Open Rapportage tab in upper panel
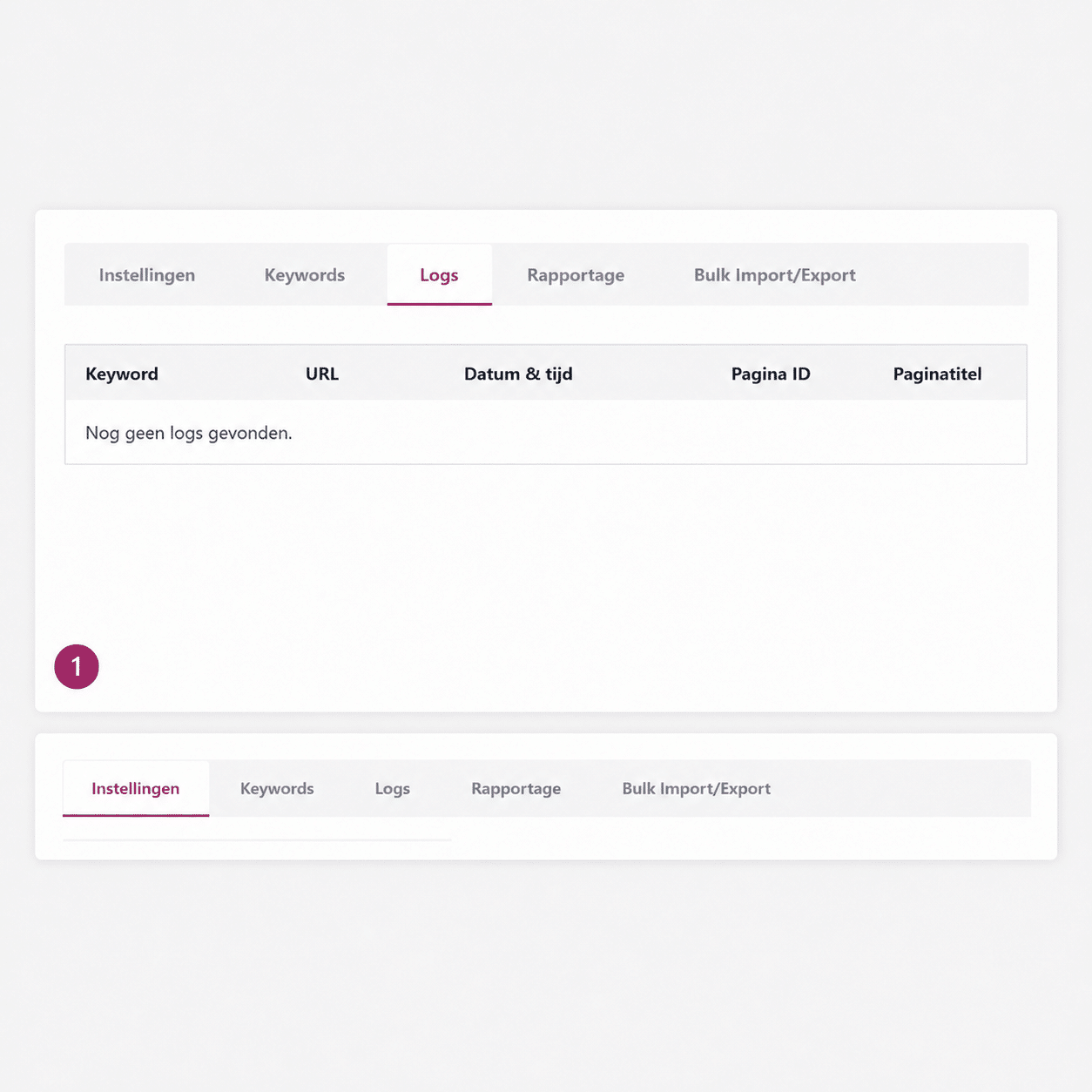 click(x=576, y=275)
